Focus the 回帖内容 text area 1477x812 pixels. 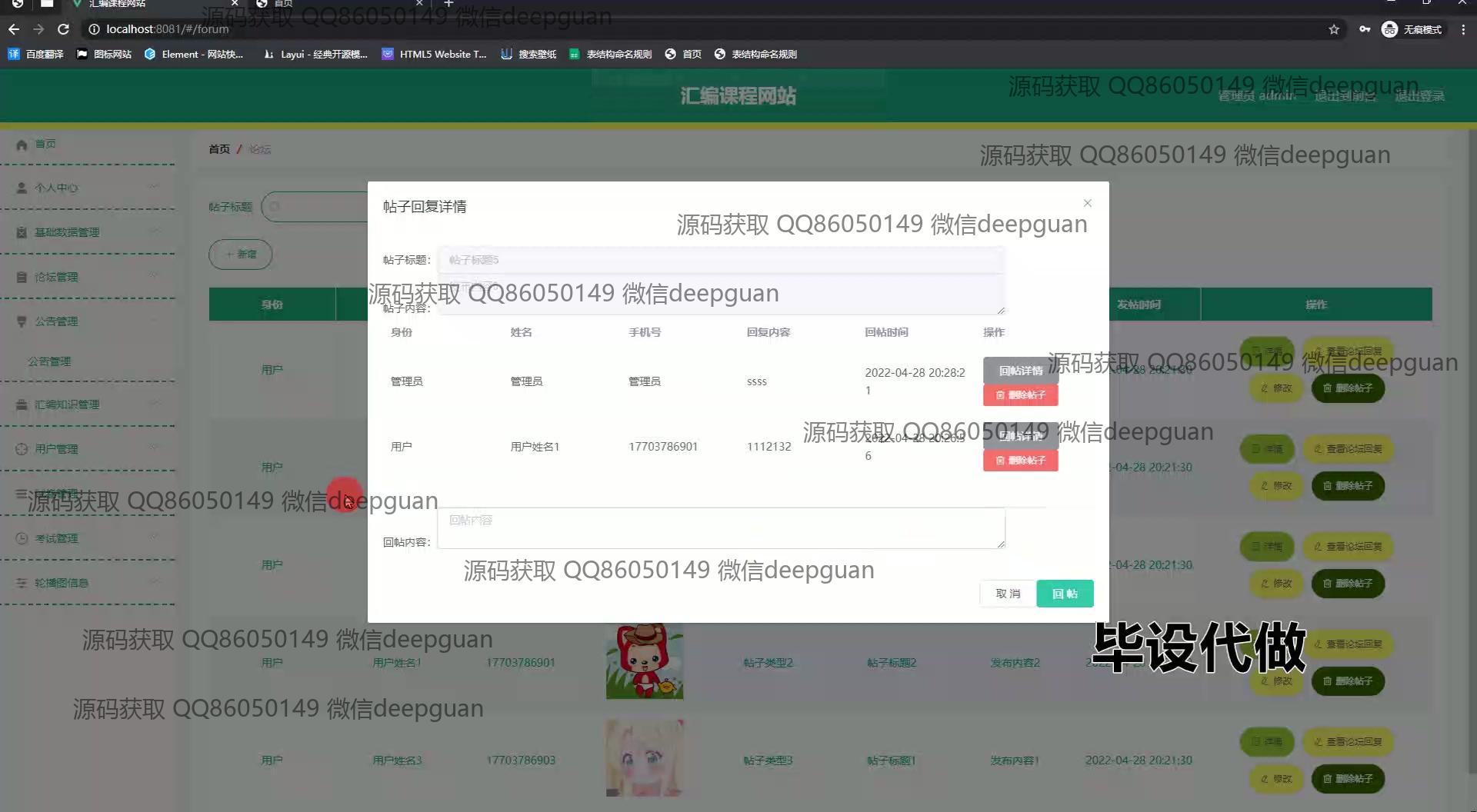721,528
